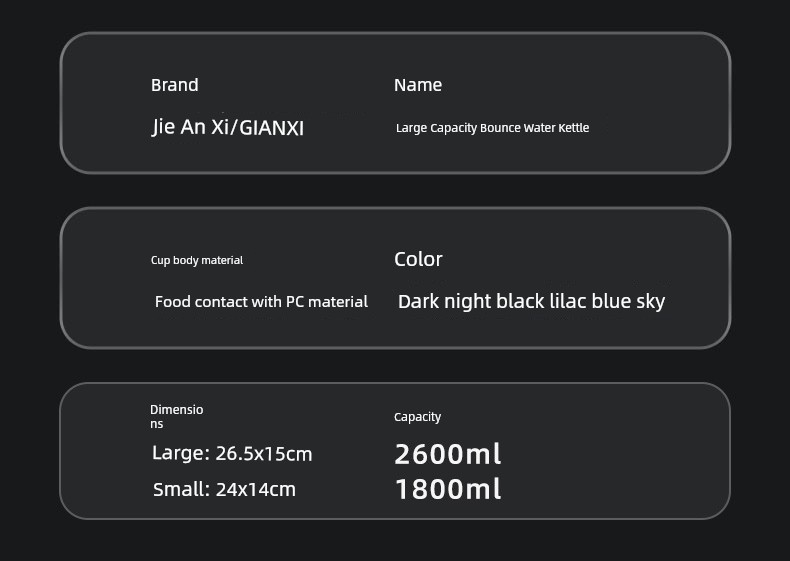The image size is (790, 561).
Task: Select the Small: 24x14cm dimension
Action: (224, 489)
